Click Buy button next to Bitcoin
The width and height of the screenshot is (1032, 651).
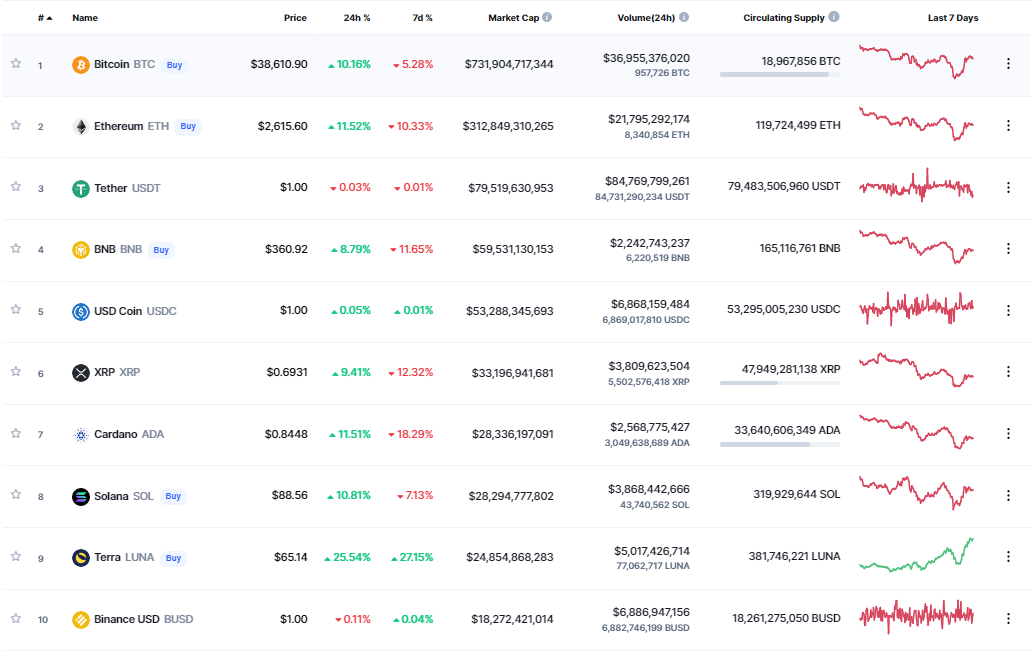174,65
